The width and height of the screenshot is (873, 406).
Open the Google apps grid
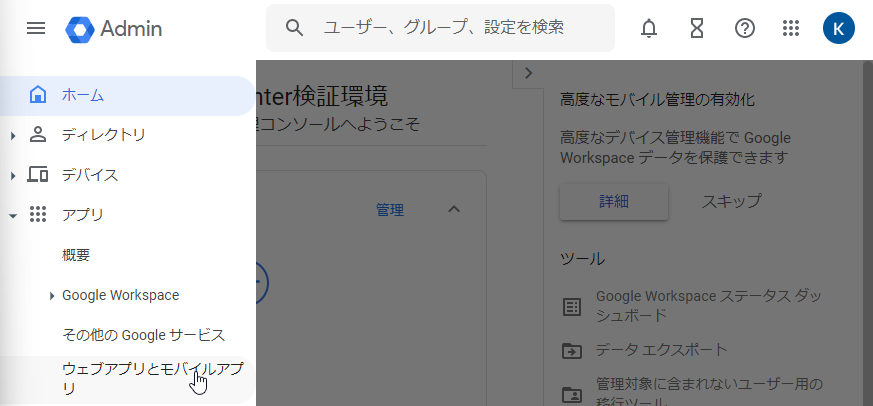click(791, 28)
